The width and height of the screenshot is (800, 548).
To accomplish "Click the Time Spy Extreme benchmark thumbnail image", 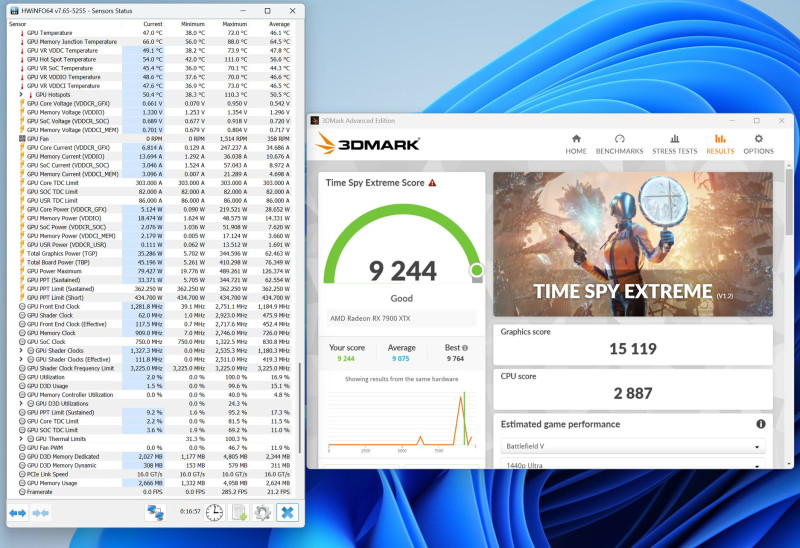I will 633,244.
